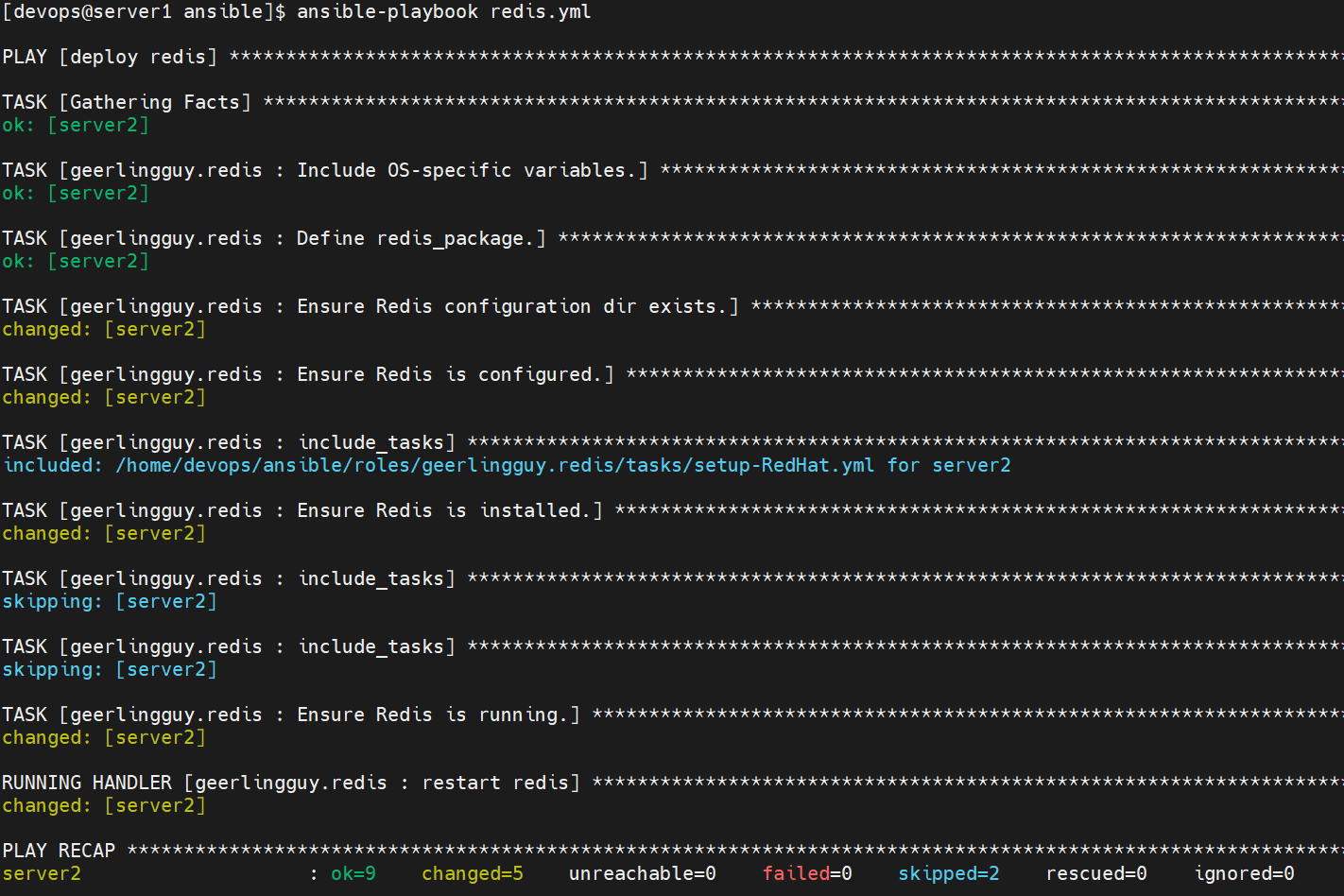
Task: Click second 'skipping: [server2]' line
Action: pos(110,669)
